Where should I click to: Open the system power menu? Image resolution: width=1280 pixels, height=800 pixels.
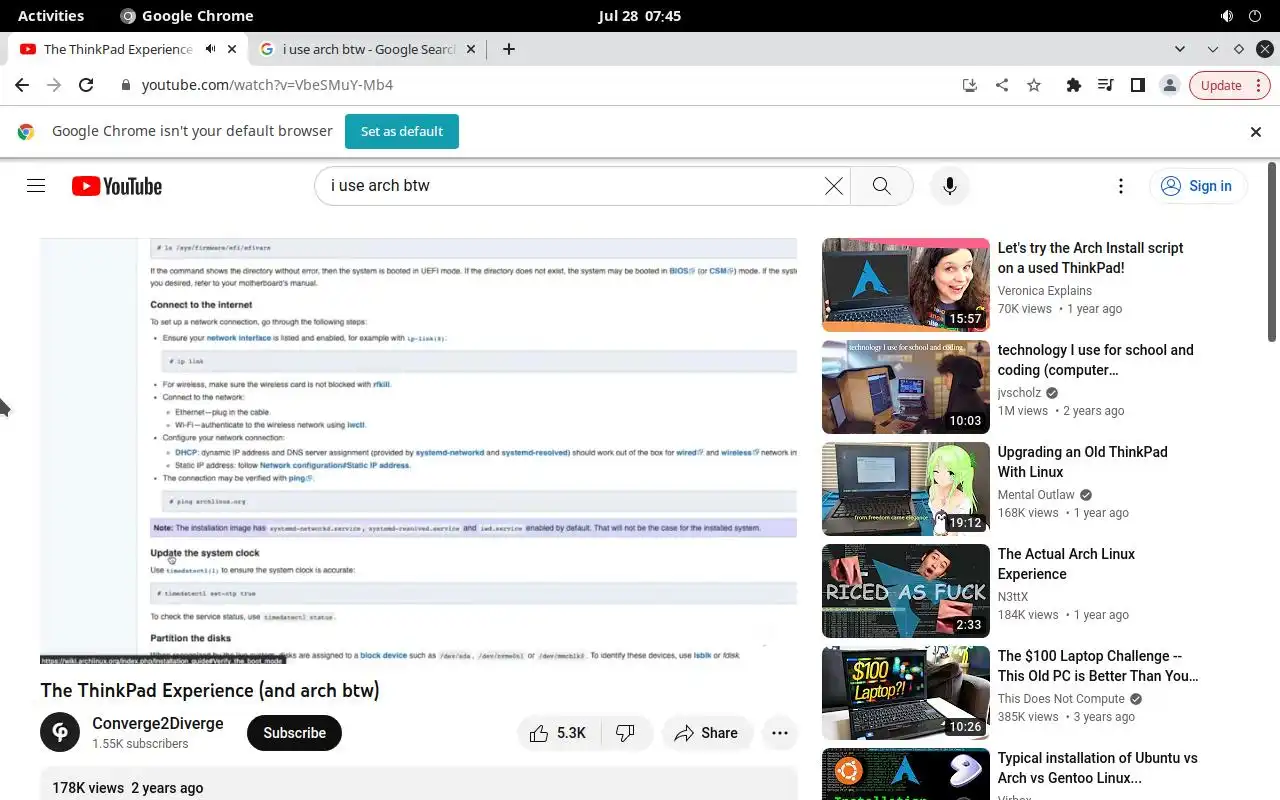(x=1256, y=16)
